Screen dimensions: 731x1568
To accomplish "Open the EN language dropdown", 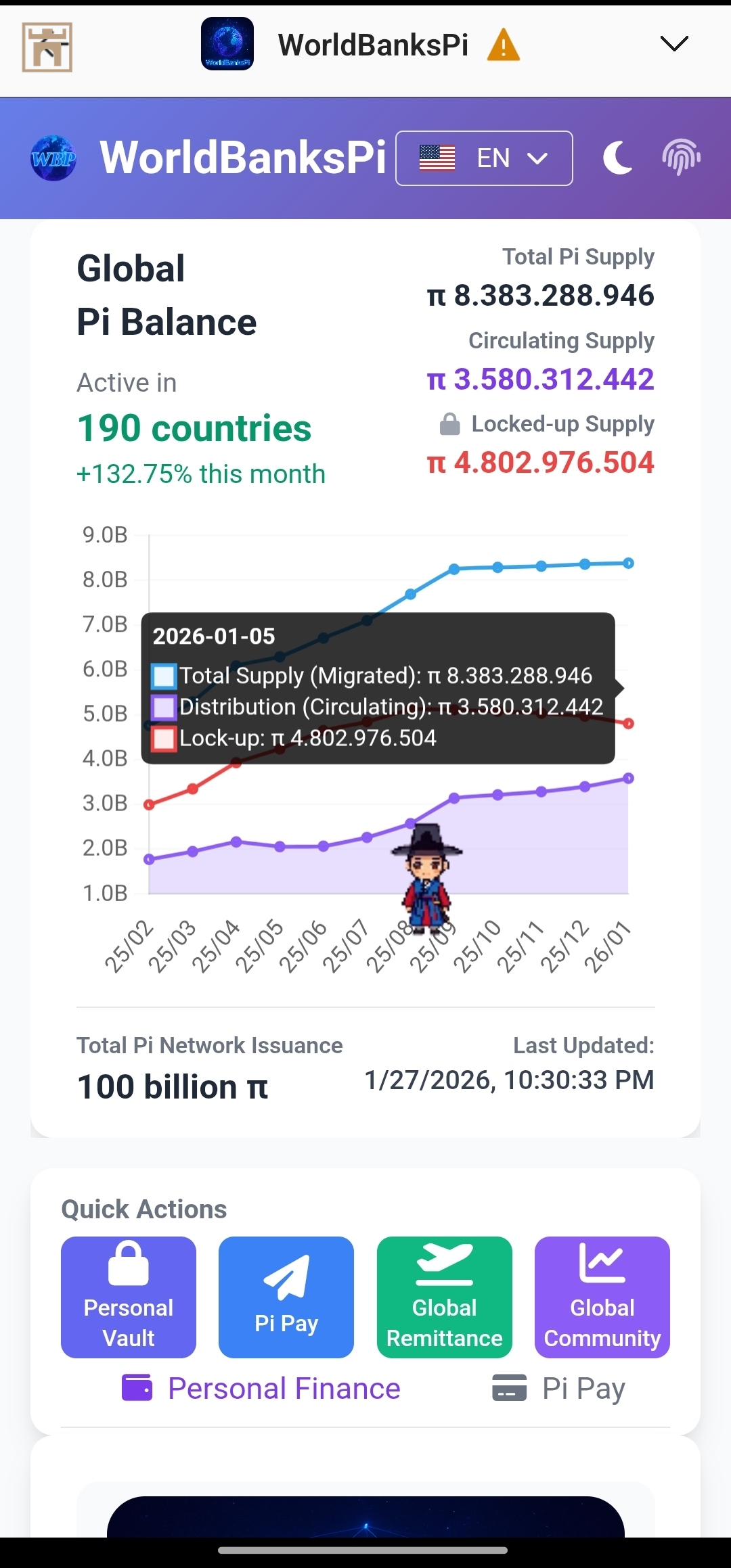I will click(484, 158).
